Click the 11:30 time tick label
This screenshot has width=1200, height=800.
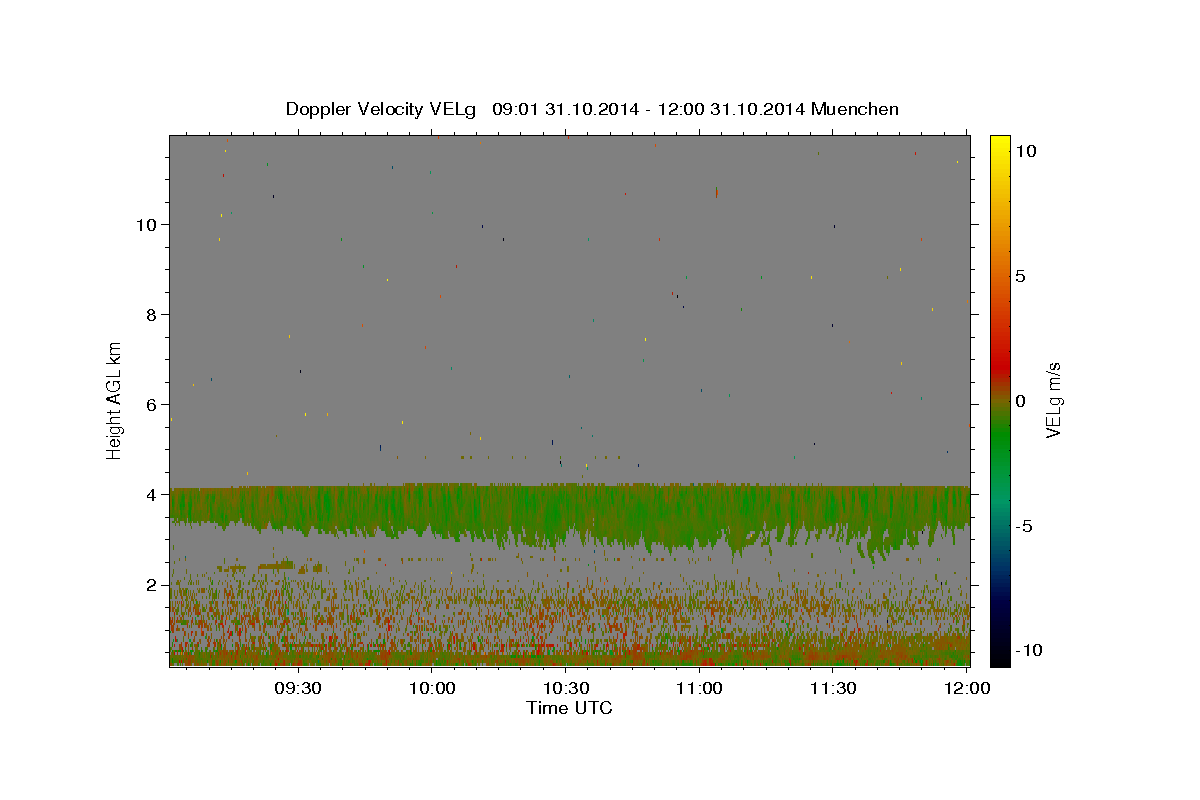[832, 689]
